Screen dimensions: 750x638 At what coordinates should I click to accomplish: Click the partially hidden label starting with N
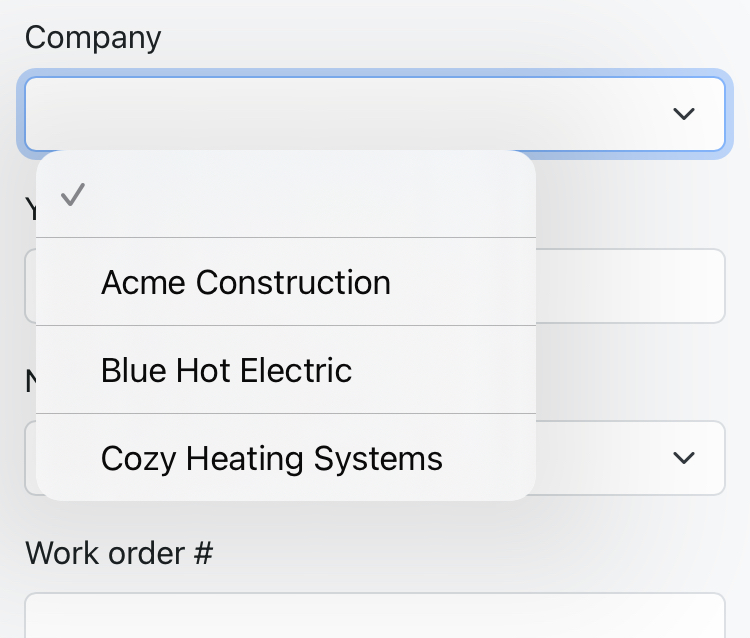click(x=30, y=381)
